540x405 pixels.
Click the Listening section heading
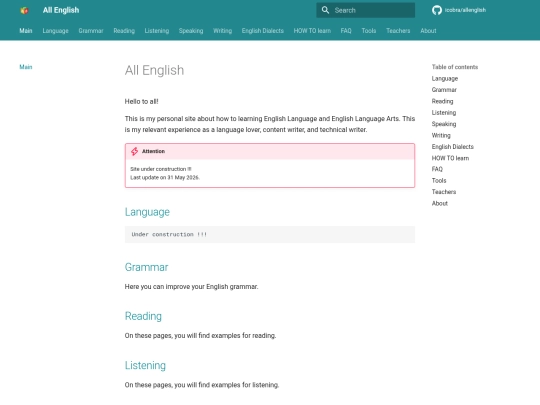(x=145, y=365)
